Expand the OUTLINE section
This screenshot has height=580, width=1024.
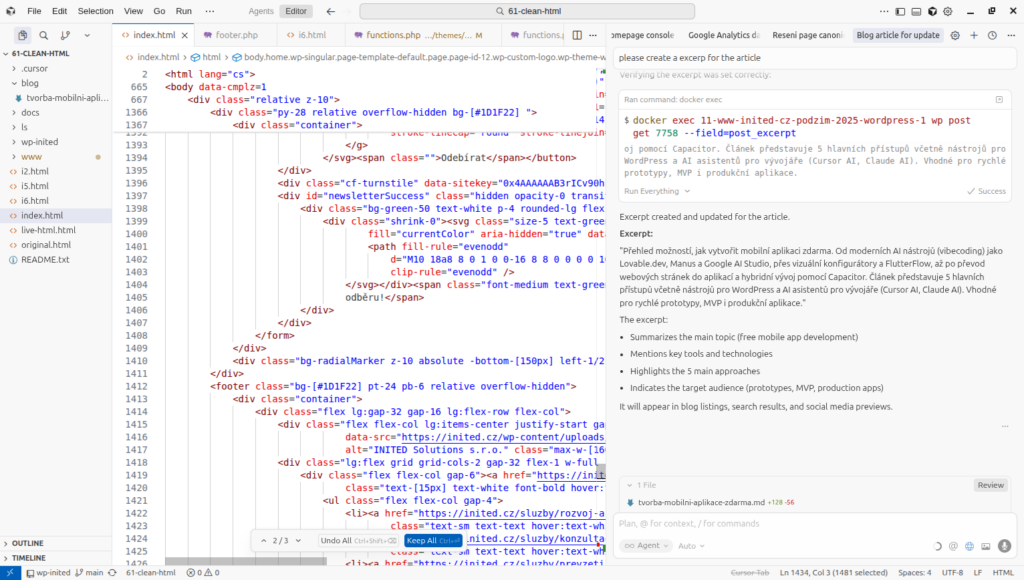pyautogui.click(x=29, y=543)
